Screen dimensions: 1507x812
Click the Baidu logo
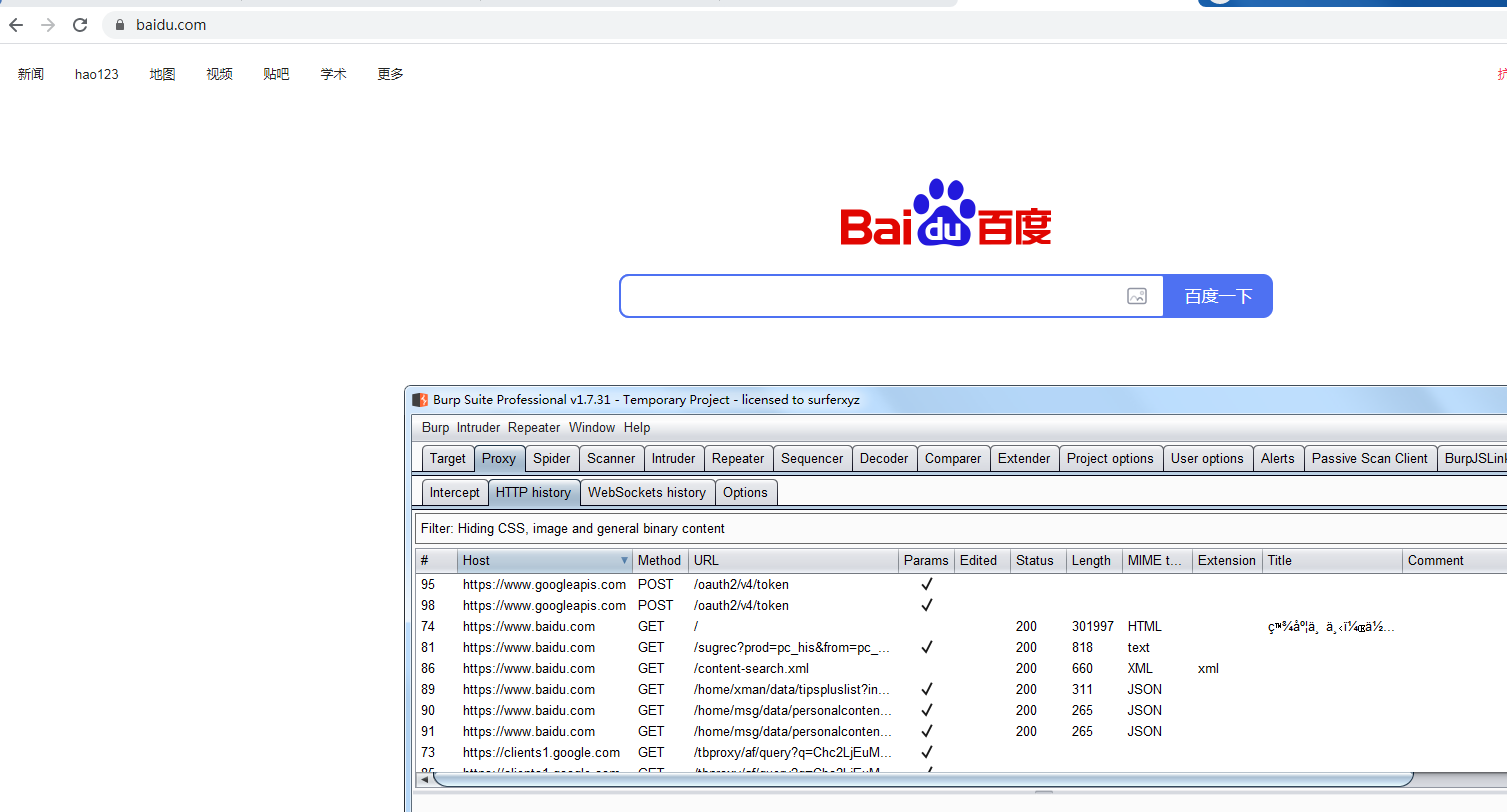click(x=946, y=212)
